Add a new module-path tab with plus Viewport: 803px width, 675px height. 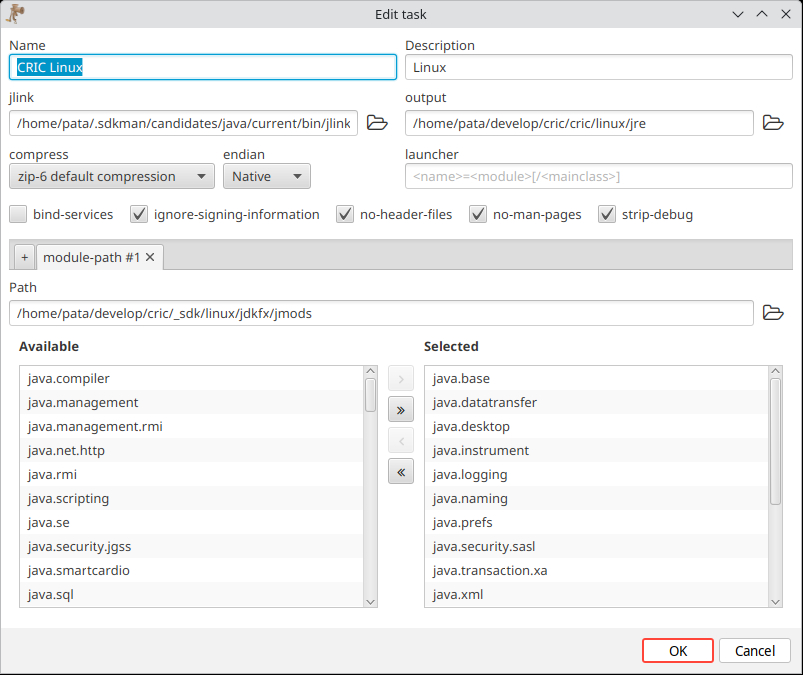(24, 257)
